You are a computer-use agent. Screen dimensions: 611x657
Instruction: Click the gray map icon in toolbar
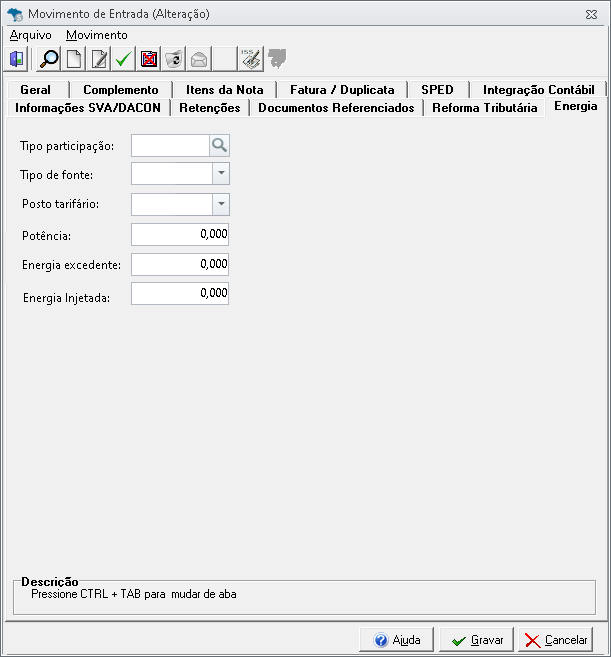277,58
